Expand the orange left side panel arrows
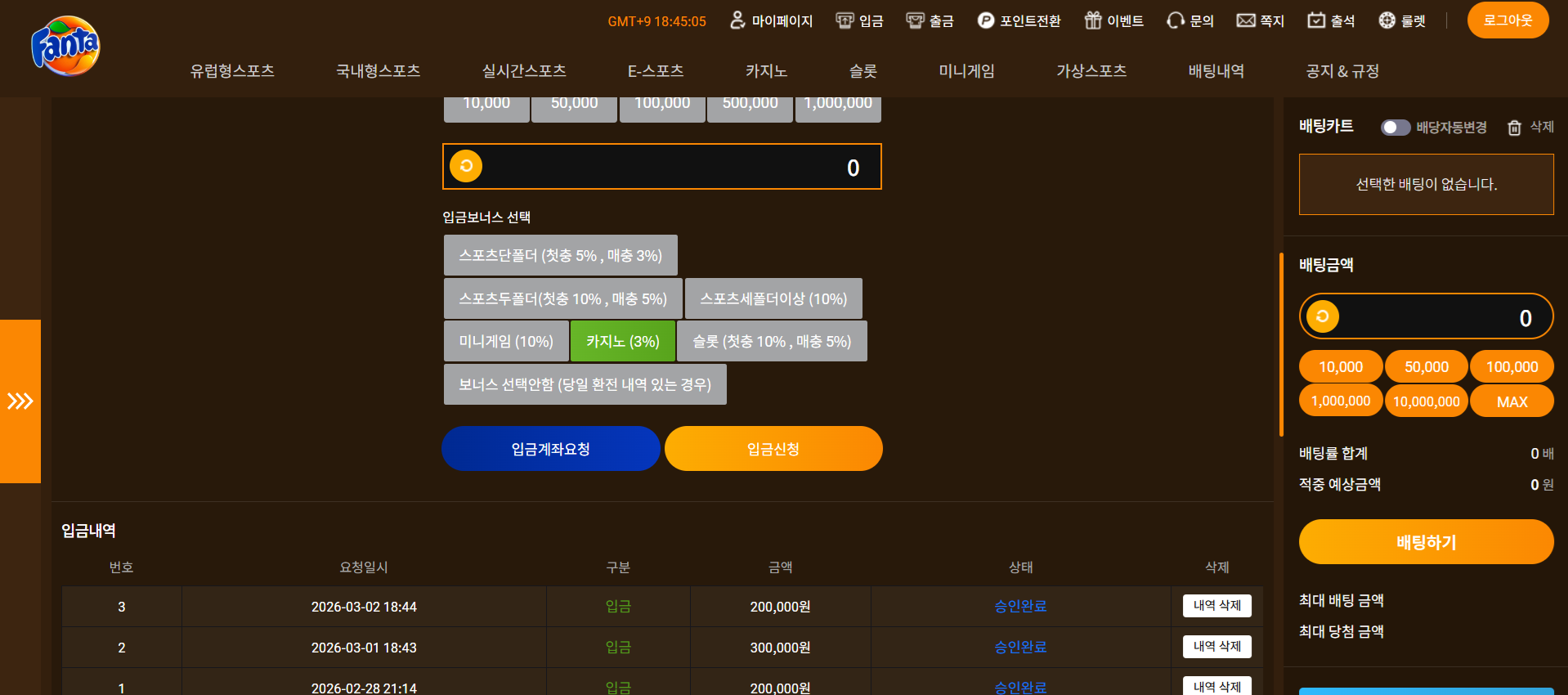The height and width of the screenshot is (695, 1568). coord(20,401)
